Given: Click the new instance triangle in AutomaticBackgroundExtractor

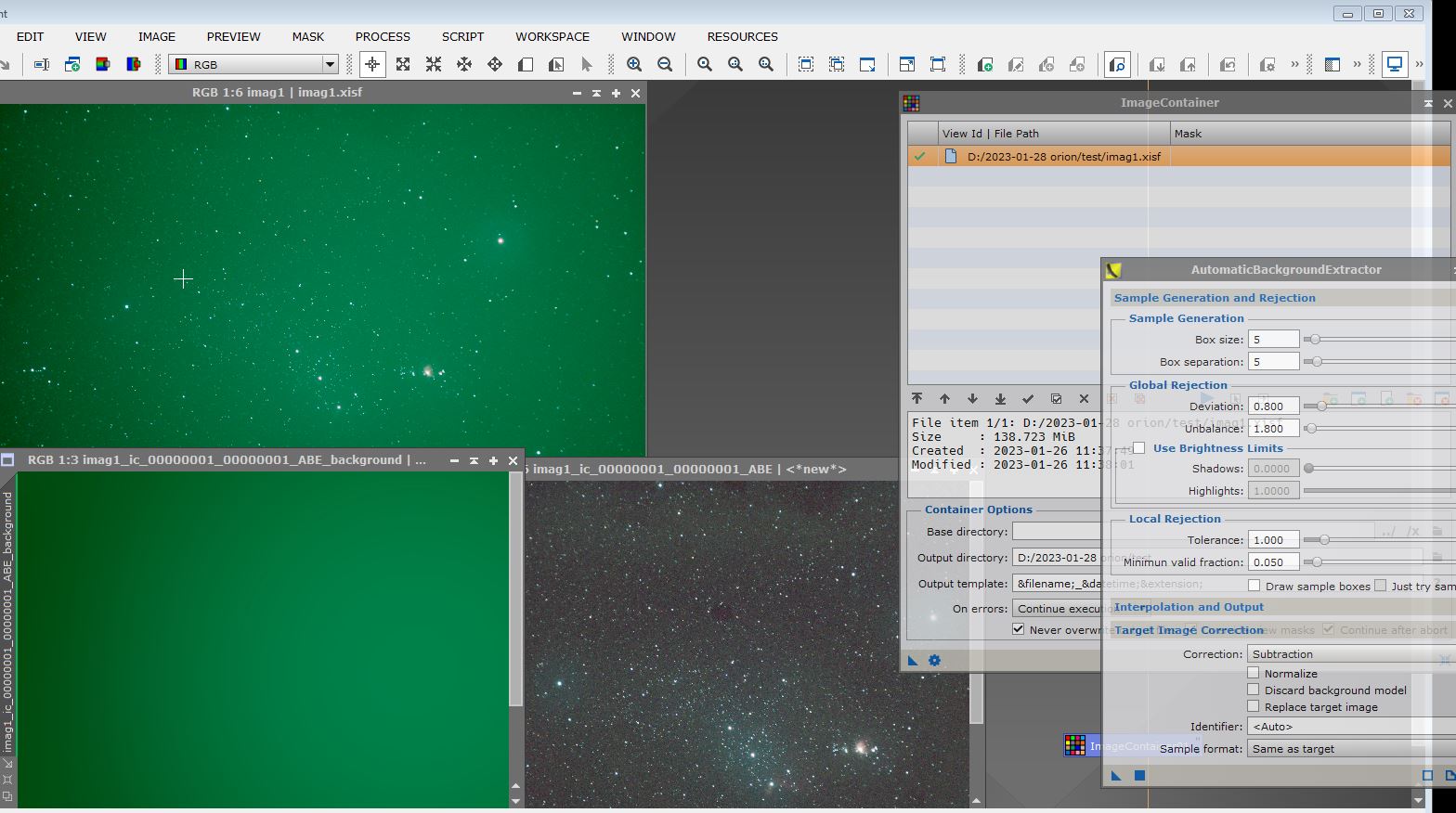Looking at the screenshot, I should pyautogui.click(x=1116, y=775).
